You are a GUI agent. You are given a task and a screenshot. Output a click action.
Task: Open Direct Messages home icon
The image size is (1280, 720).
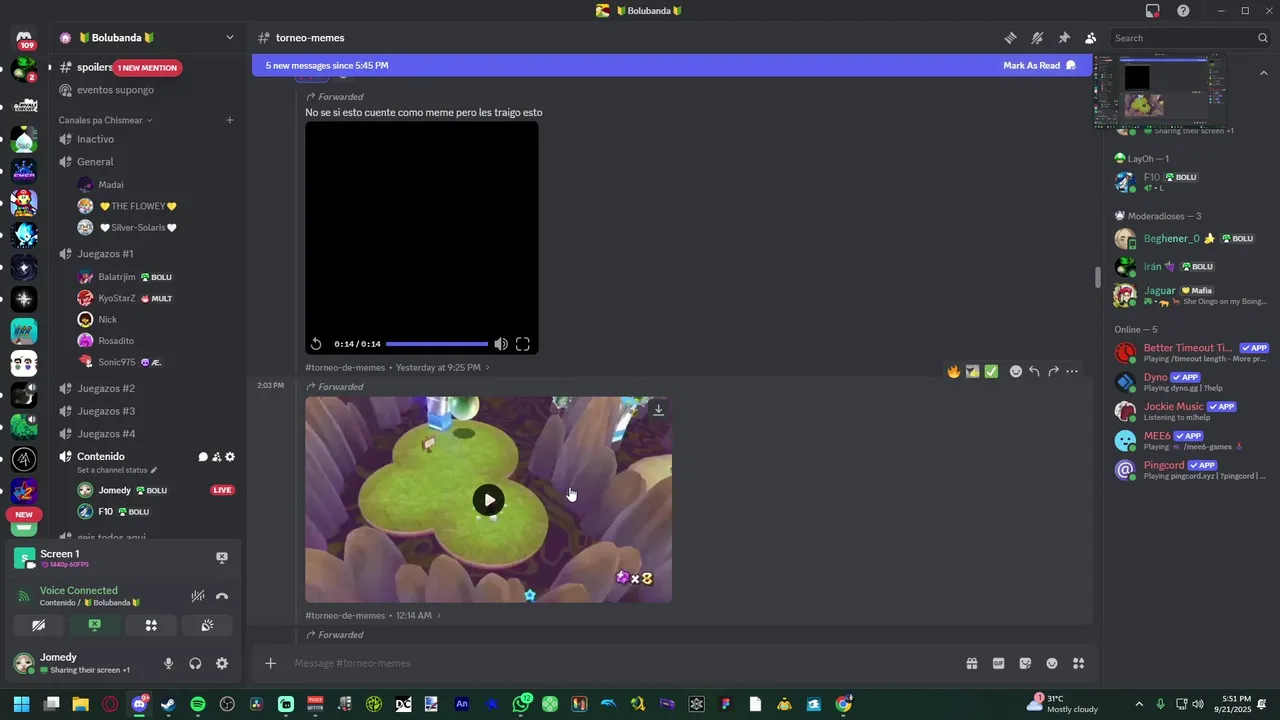coord(25,38)
